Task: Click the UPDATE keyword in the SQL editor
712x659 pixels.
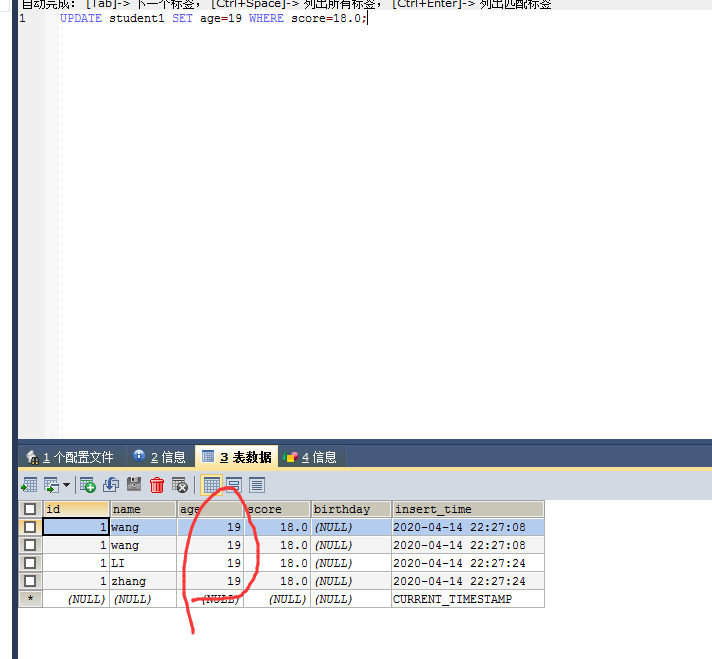Action: click(x=81, y=18)
